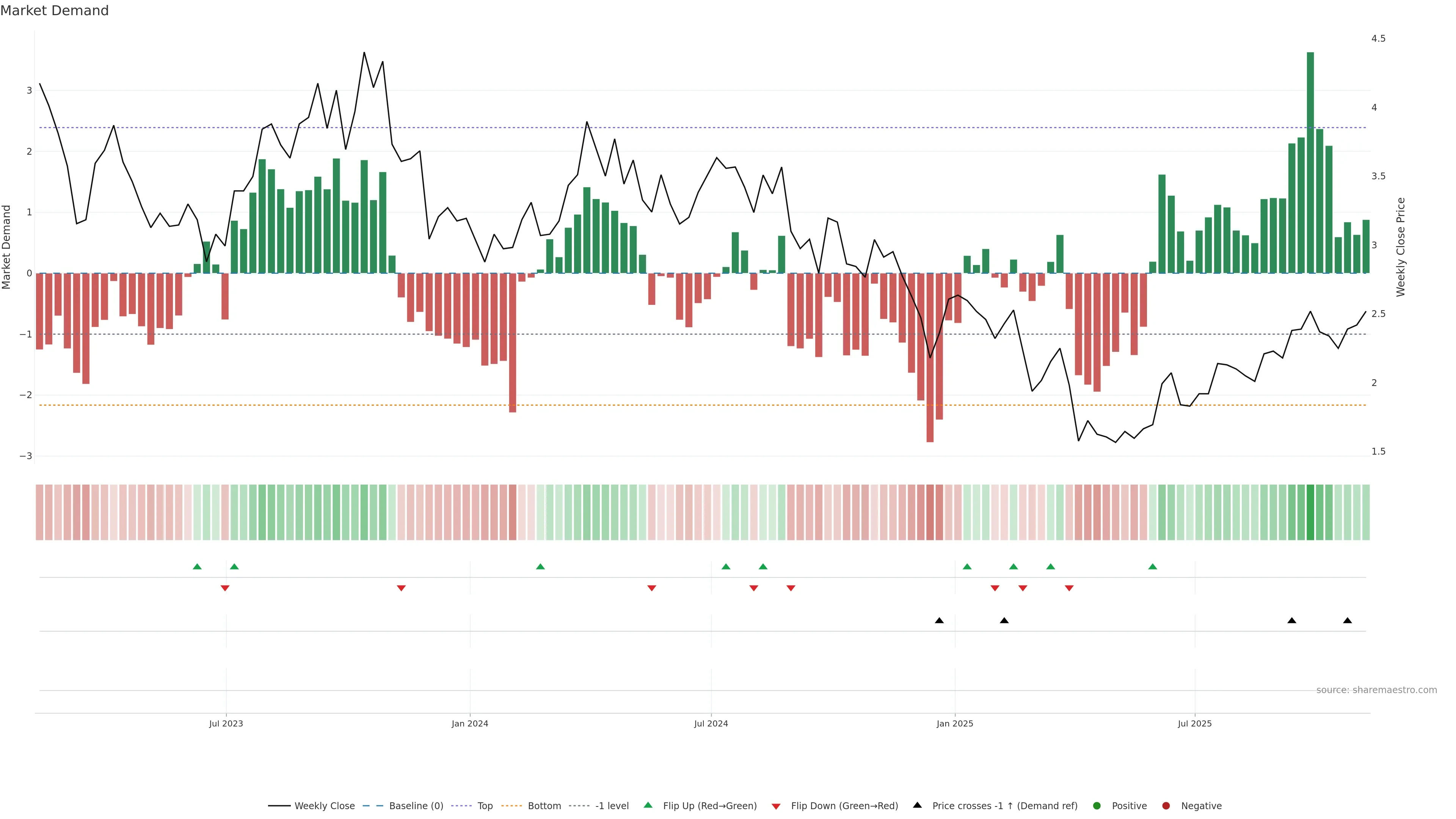Click the black Price crosses -1 legend triangle
The image size is (1456, 819).
click(x=917, y=805)
